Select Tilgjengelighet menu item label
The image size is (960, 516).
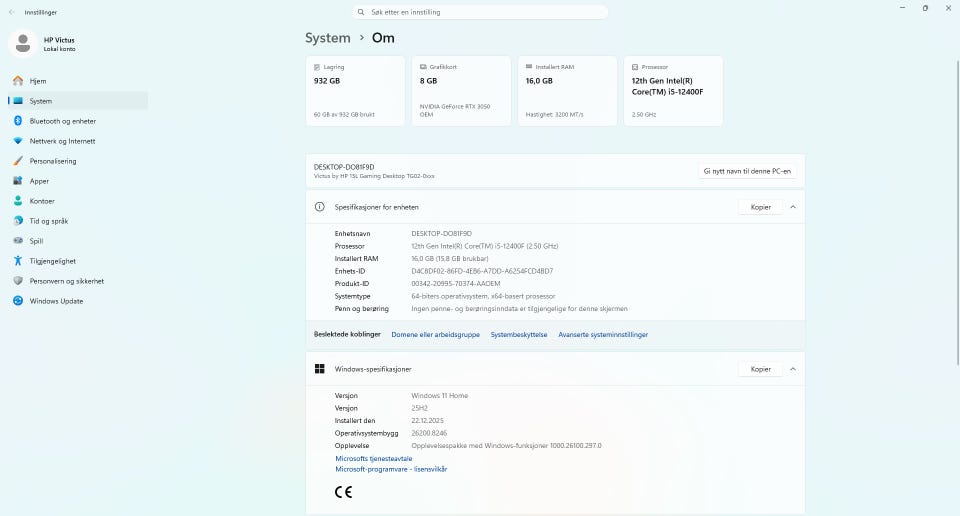coord(53,261)
